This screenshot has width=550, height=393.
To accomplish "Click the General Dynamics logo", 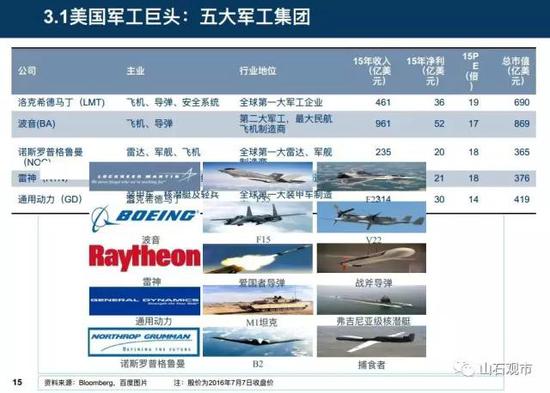I will click(145, 301).
